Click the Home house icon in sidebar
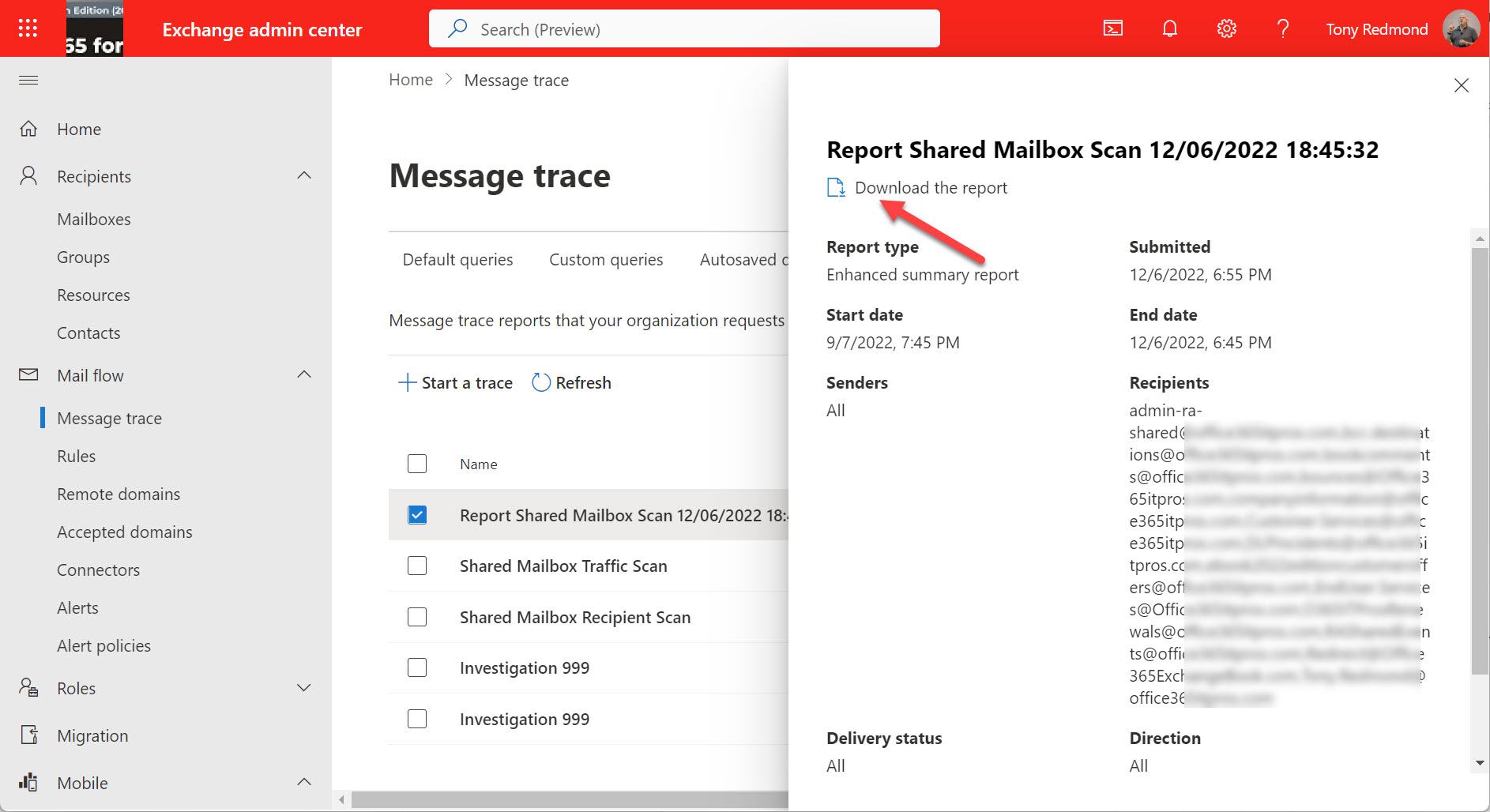The height and width of the screenshot is (812, 1490). [28, 129]
